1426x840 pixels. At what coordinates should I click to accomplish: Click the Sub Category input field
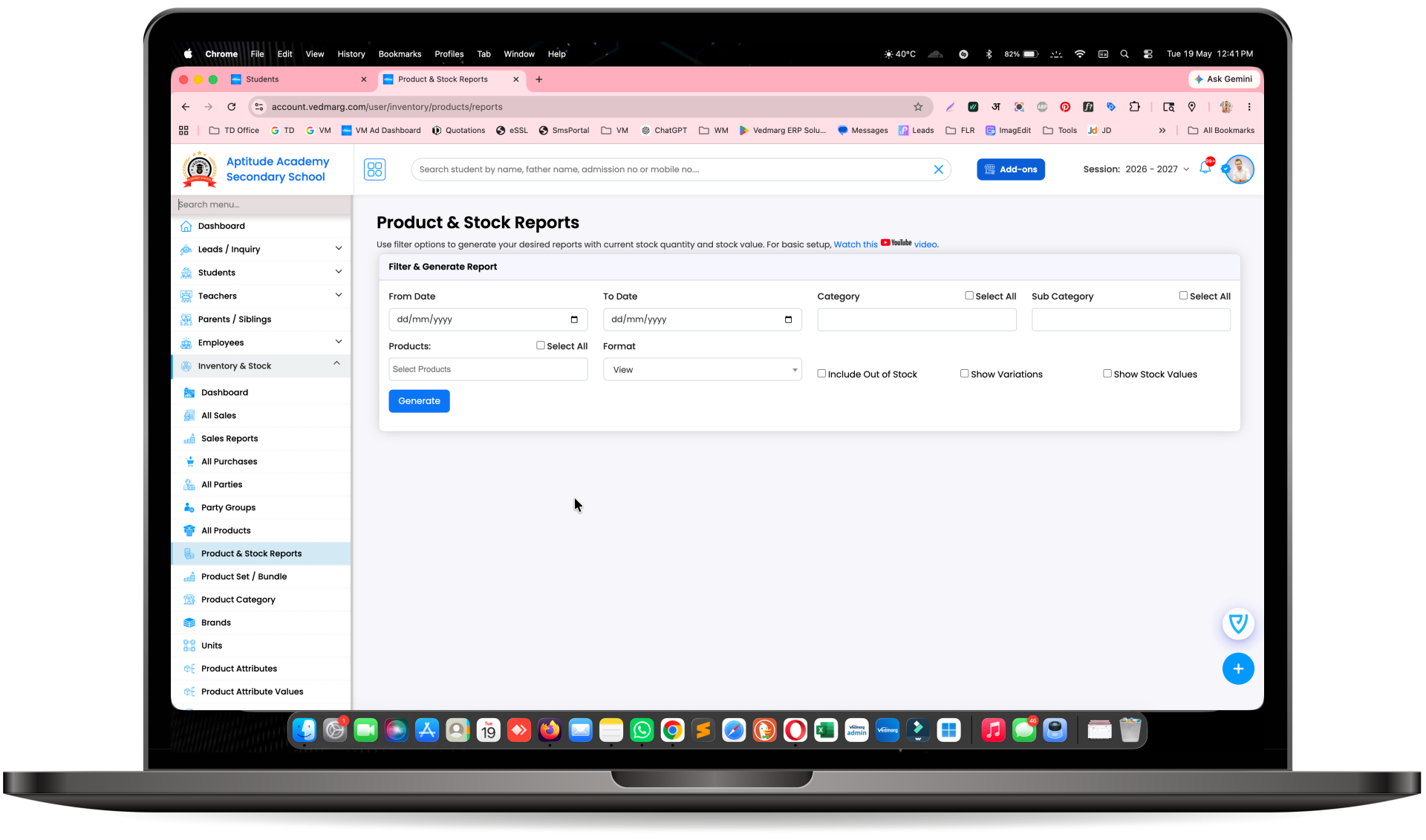(x=1130, y=319)
